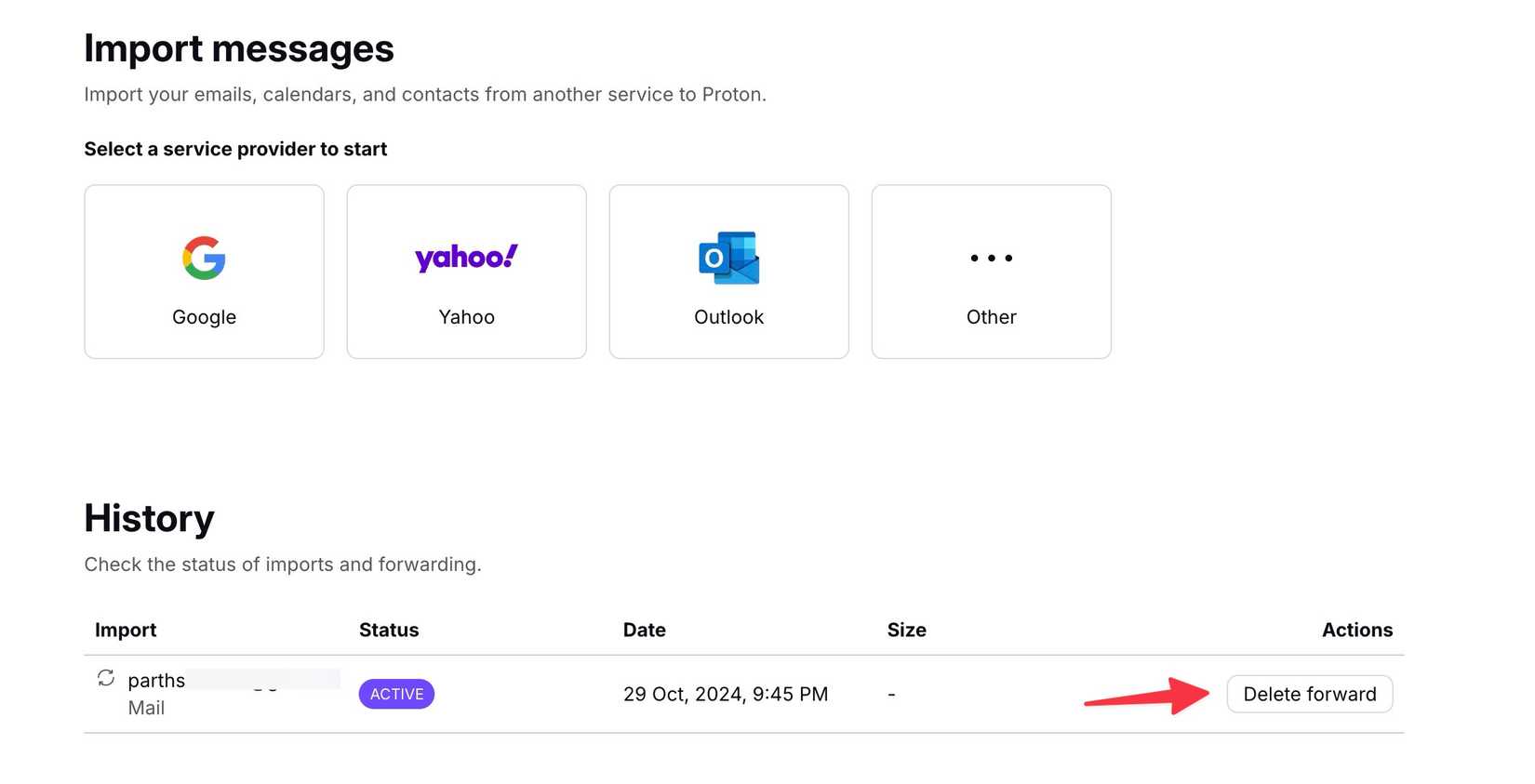
Task: Click the Import column header
Action: pos(126,630)
